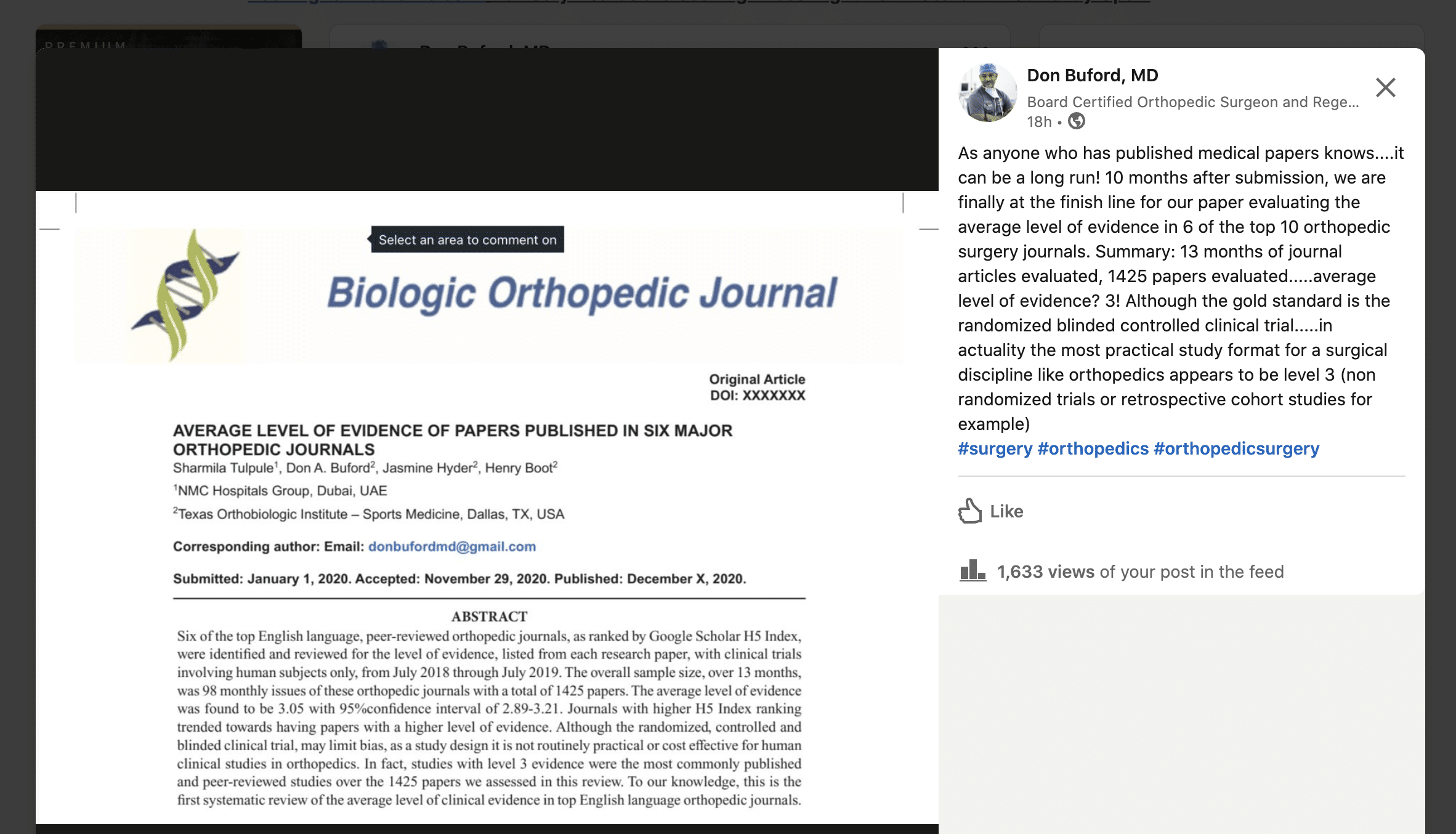Viewport: 1456px width, 834px height.
Task: Click the globe visibility icon
Action: pos(1076,121)
